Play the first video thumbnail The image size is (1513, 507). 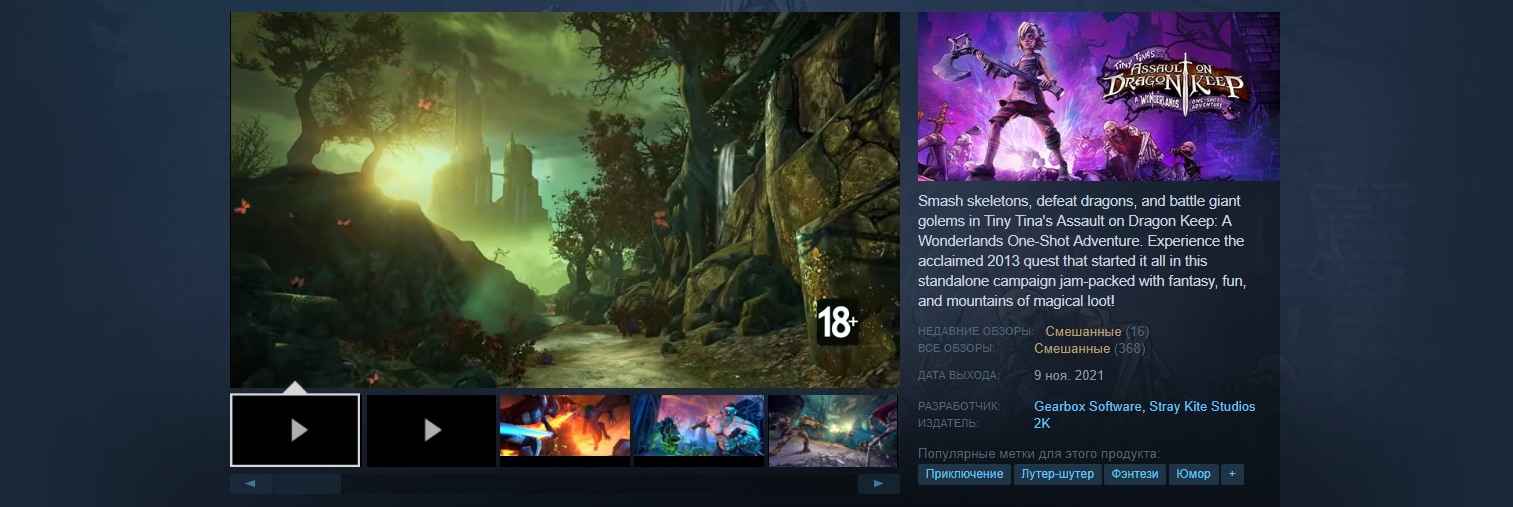coord(295,430)
